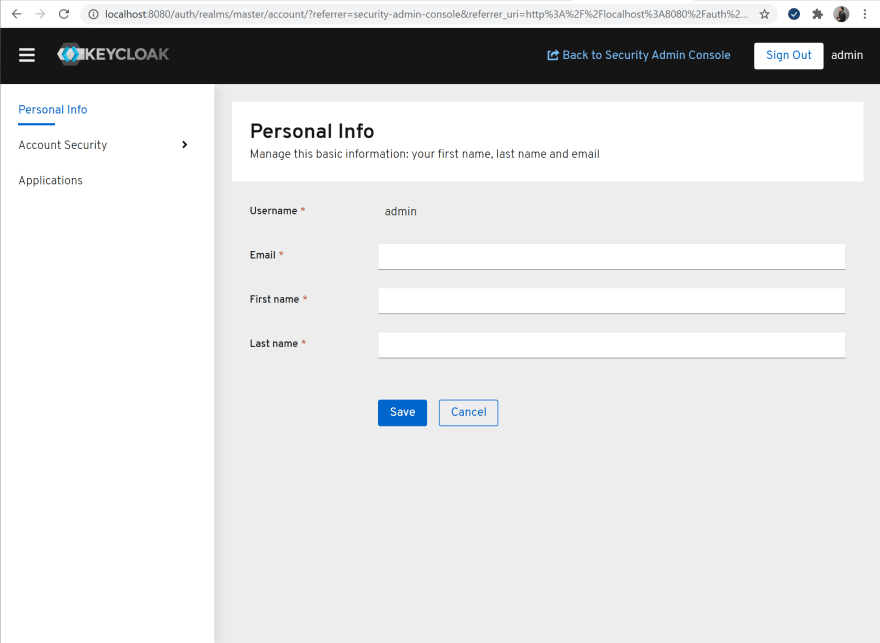The height and width of the screenshot is (643, 880).
Task: Focus the Last name input field
Action: point(612,345)
